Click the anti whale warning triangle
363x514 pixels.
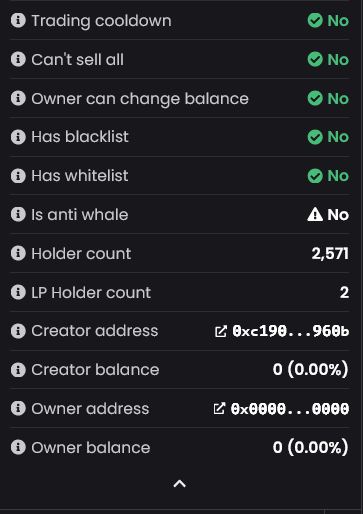315,214
